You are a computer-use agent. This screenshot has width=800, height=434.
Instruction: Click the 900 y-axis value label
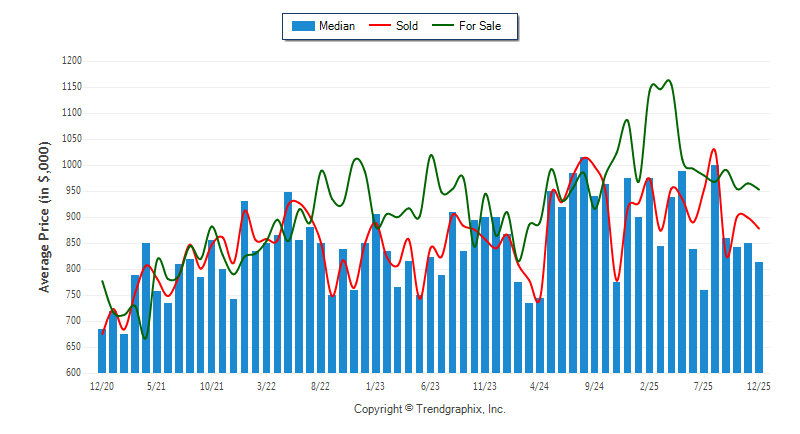click(x=72, y=217)
